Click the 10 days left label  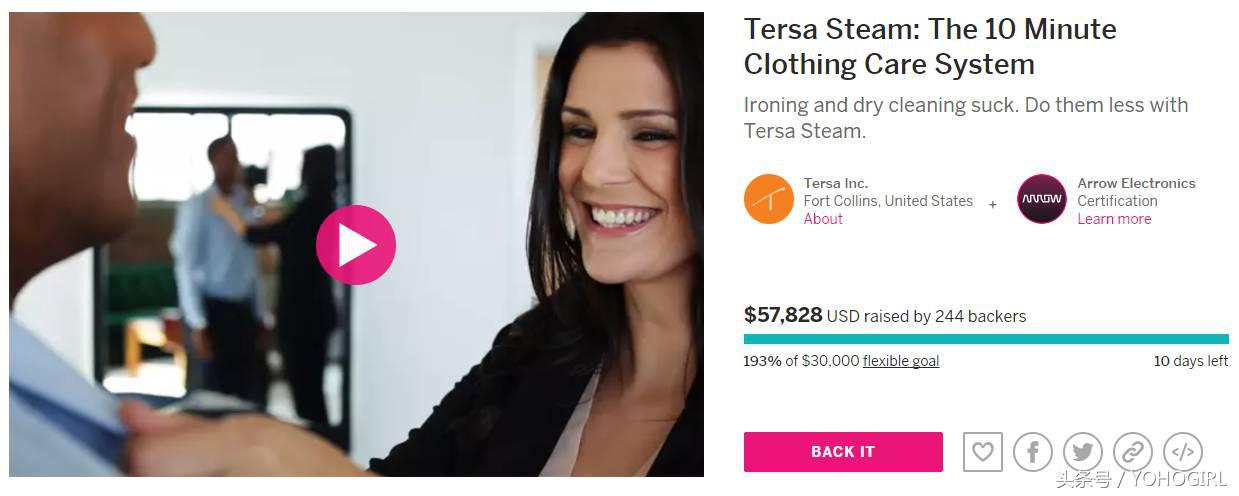(1190, 361)
